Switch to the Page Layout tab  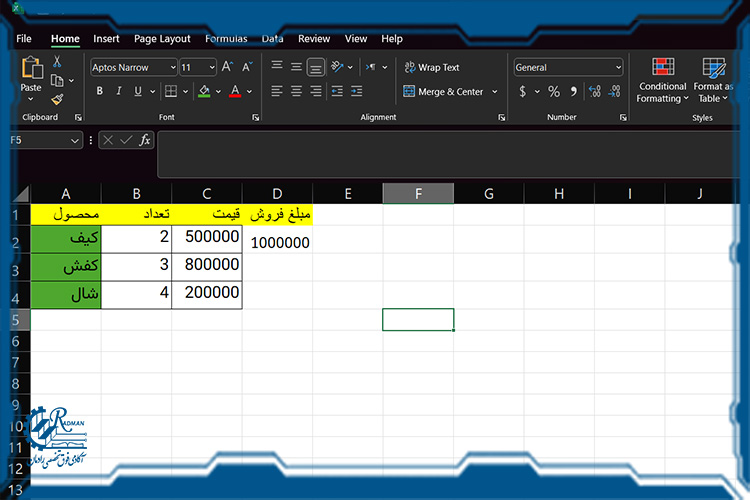coord(162,39)
